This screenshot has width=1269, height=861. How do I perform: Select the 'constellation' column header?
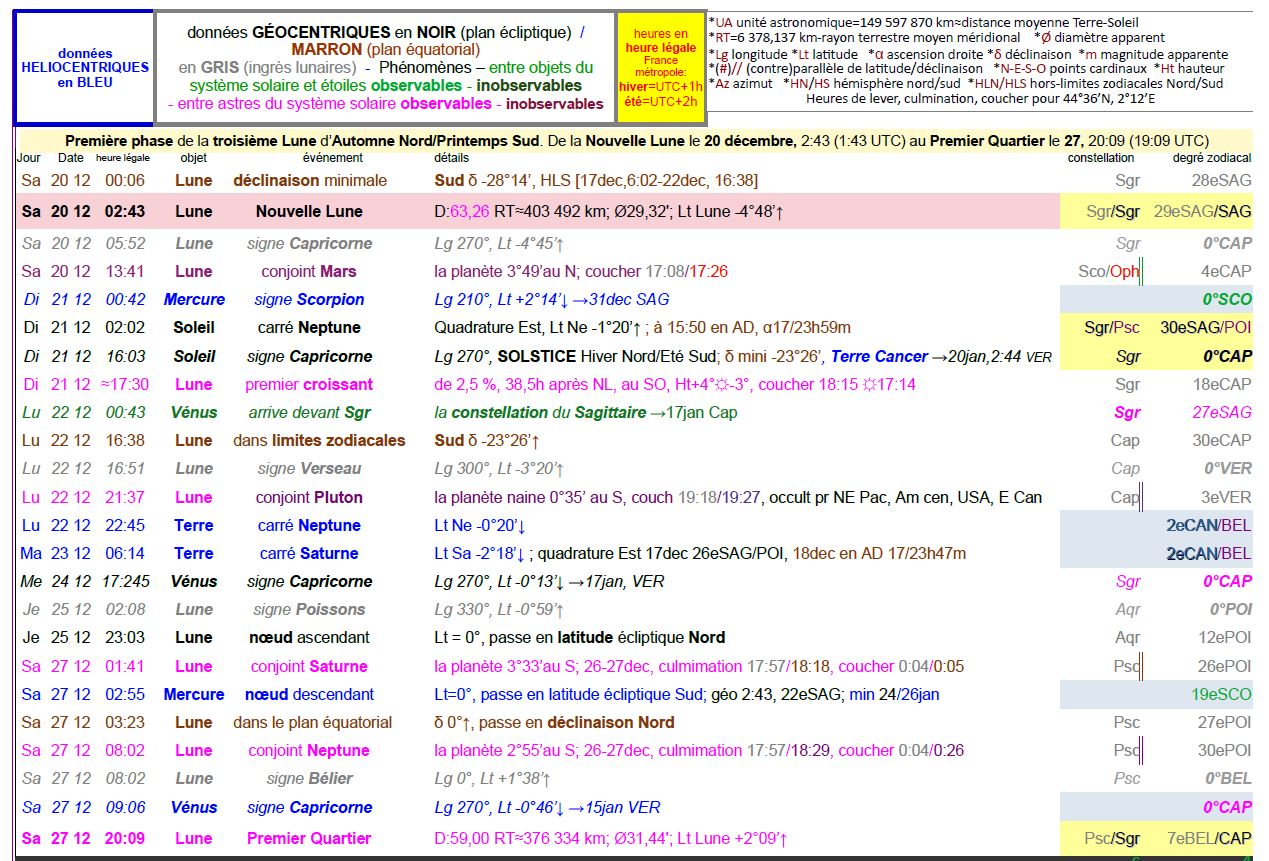(1100, 158)
